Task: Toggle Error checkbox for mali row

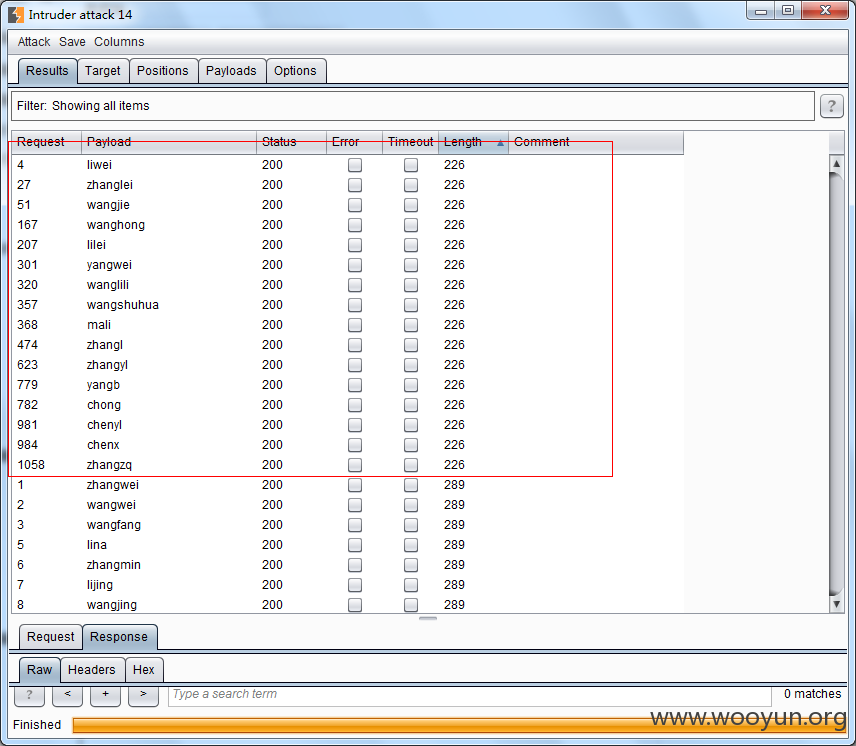Action: click(355, 325)
